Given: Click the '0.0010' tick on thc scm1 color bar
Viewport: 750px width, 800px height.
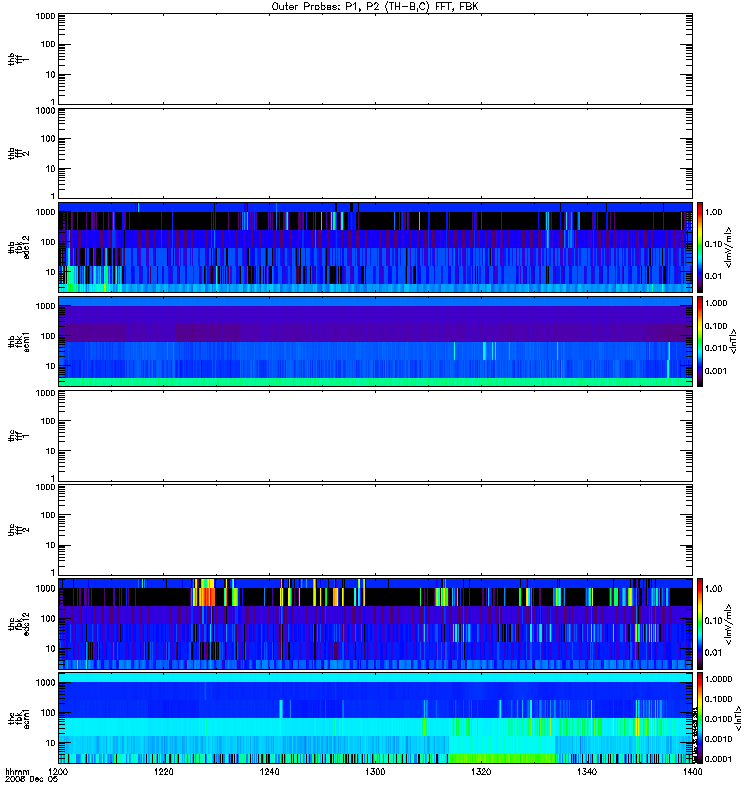Looking at the screenshot, I should (x=718, y=739).
